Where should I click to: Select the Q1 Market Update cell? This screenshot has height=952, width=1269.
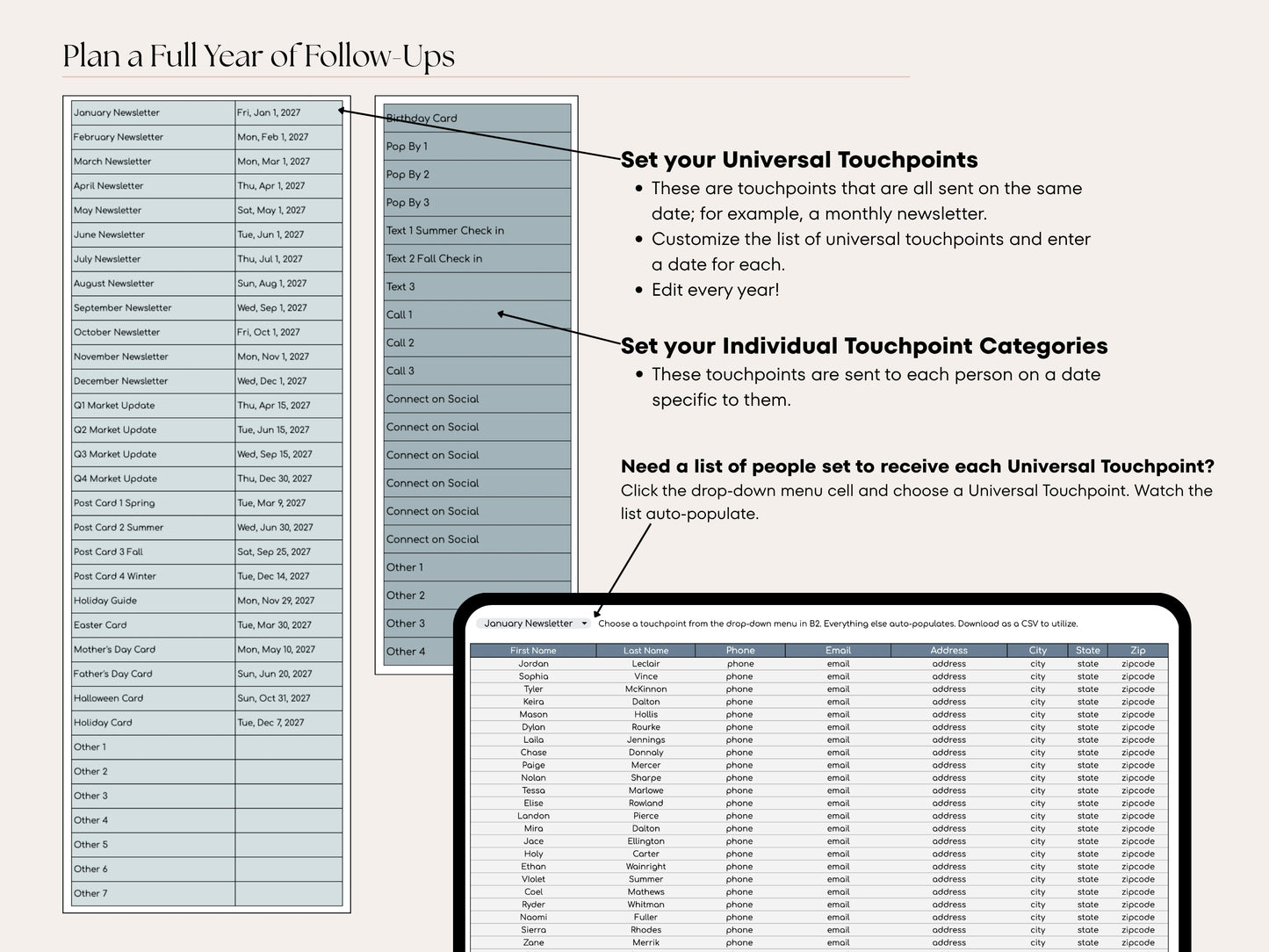(153, 406)
